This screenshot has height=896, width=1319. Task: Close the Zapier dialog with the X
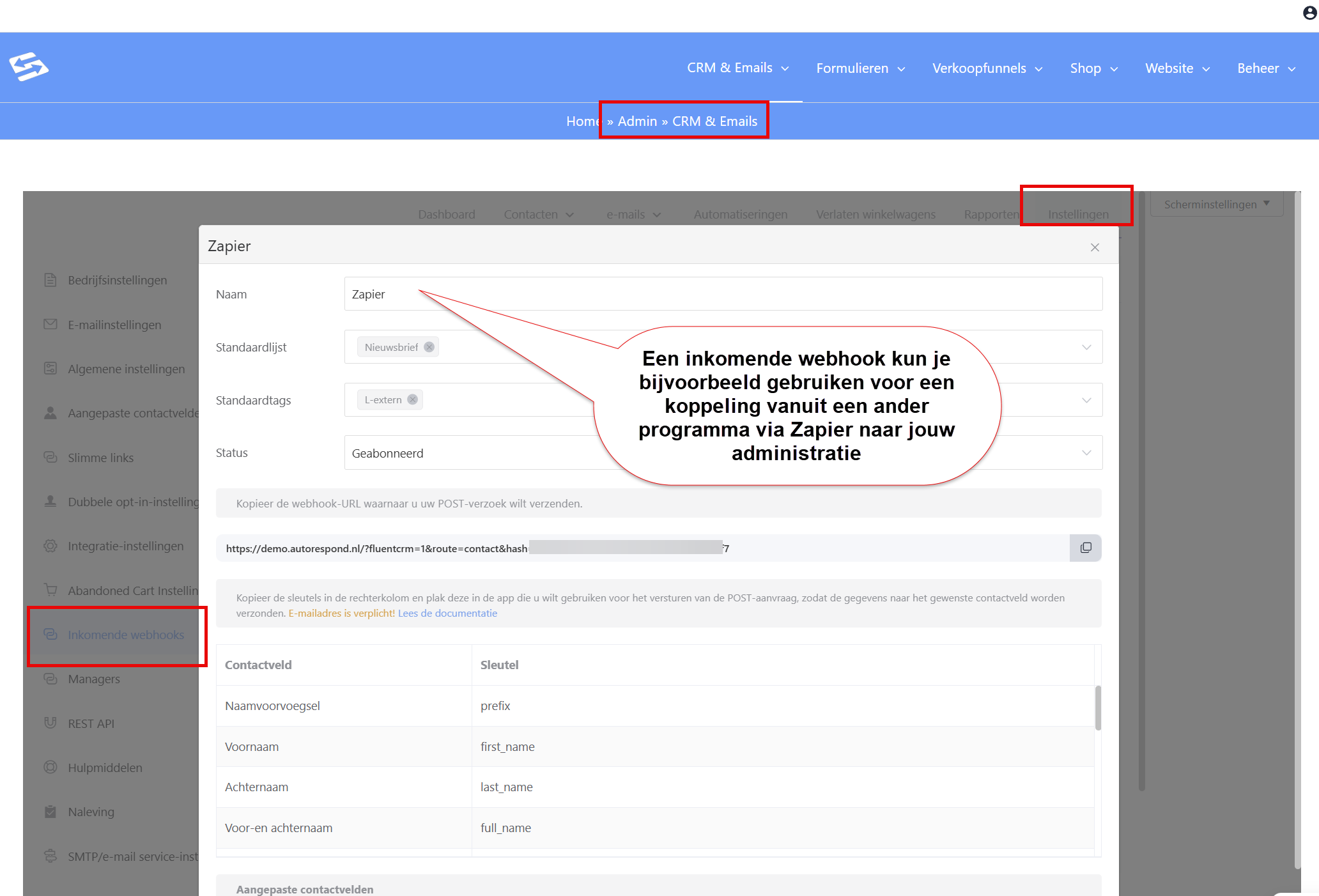pos(1095,247)
